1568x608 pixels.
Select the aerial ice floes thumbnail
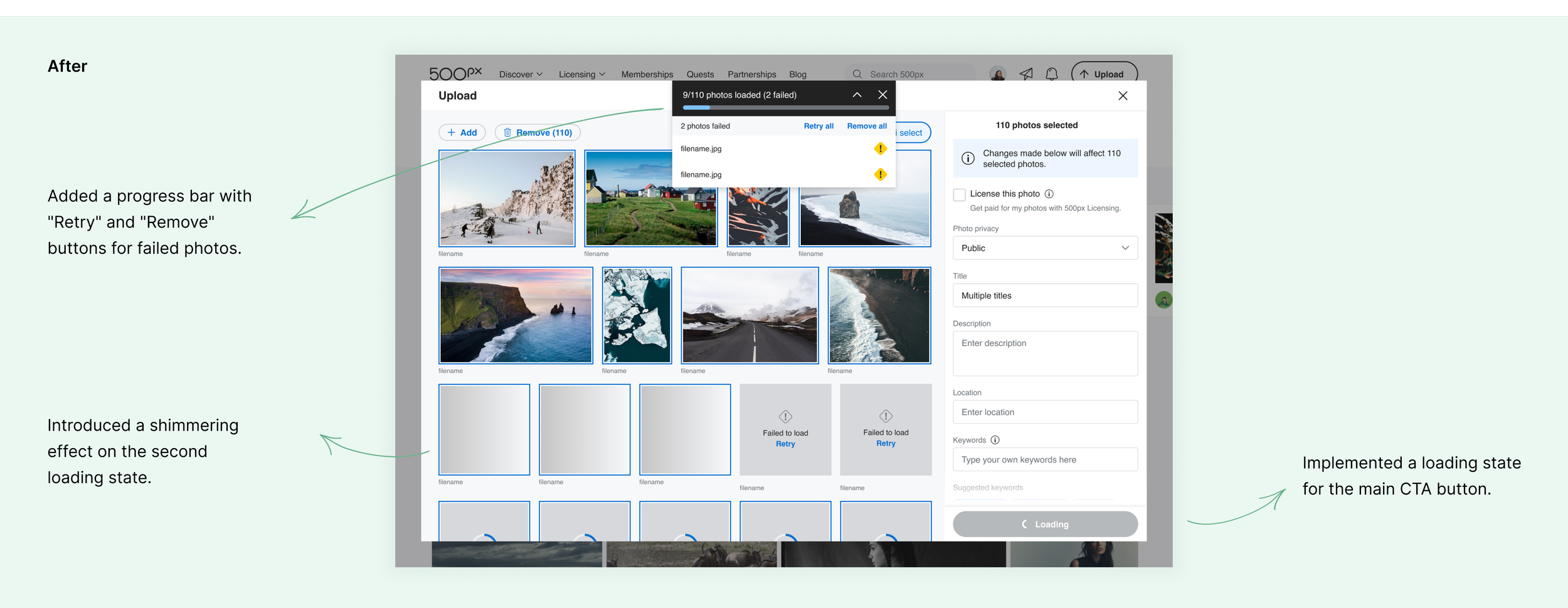637,315
